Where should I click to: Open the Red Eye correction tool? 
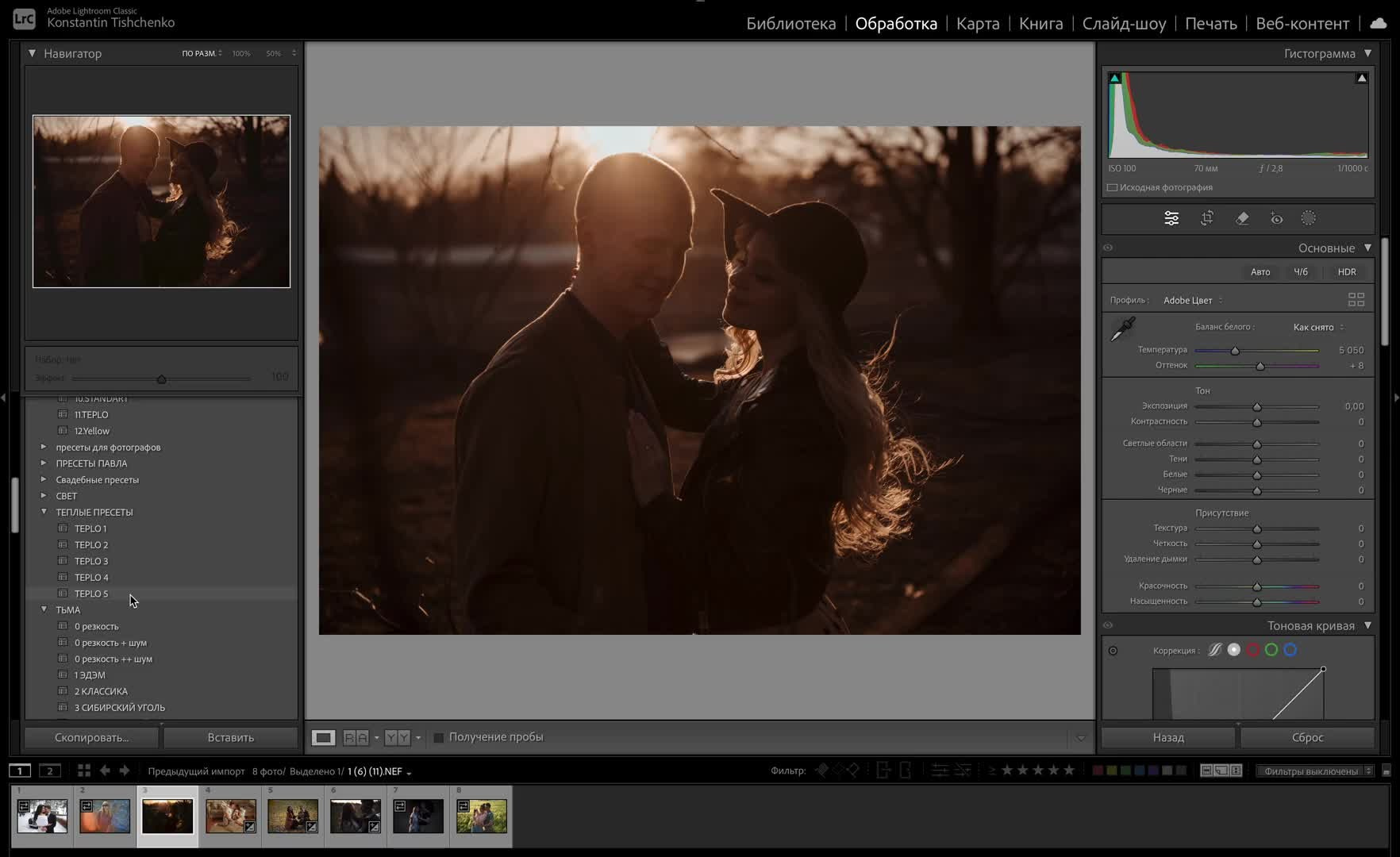click(1276, 218)
